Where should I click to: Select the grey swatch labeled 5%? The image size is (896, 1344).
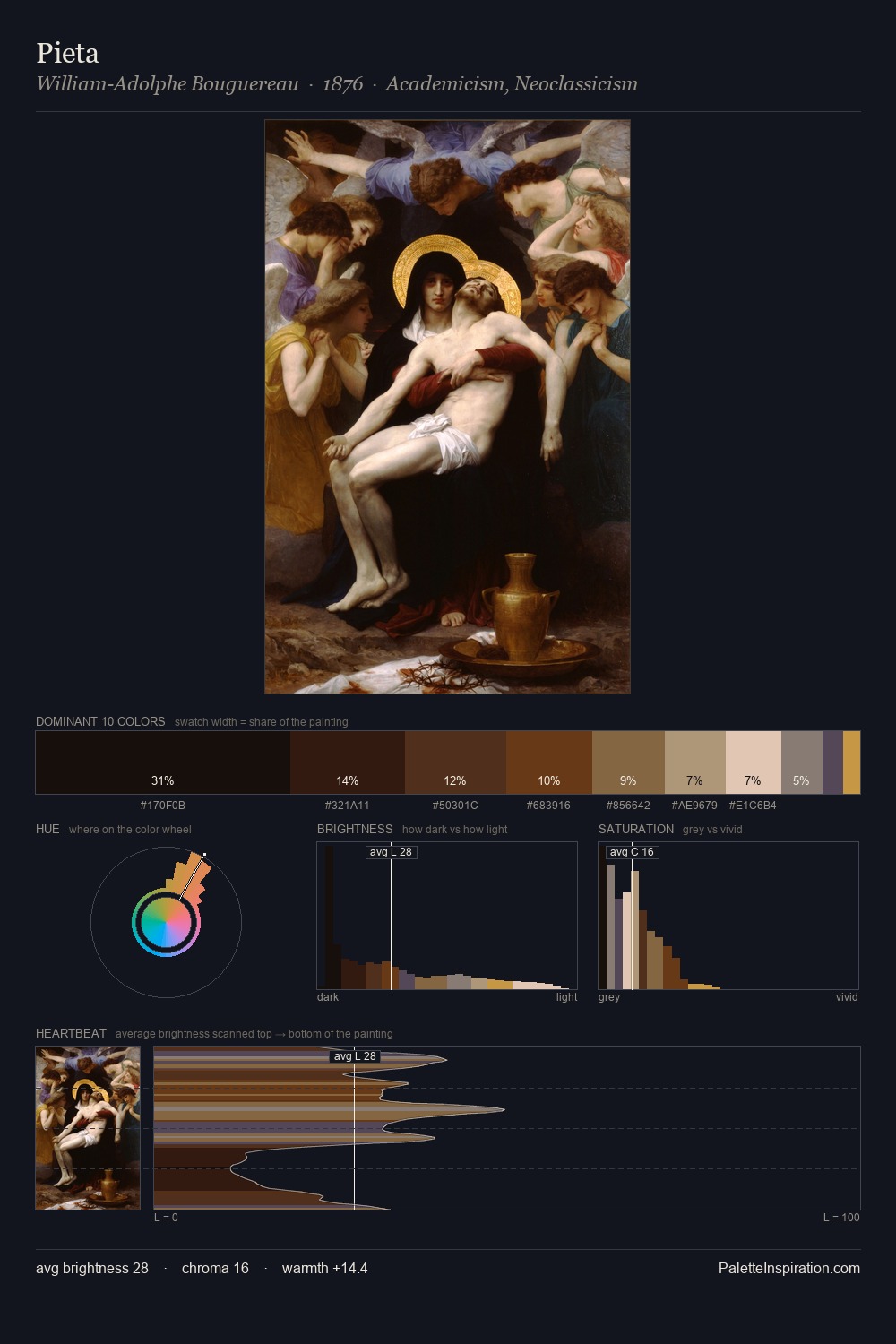pos(801,762)
